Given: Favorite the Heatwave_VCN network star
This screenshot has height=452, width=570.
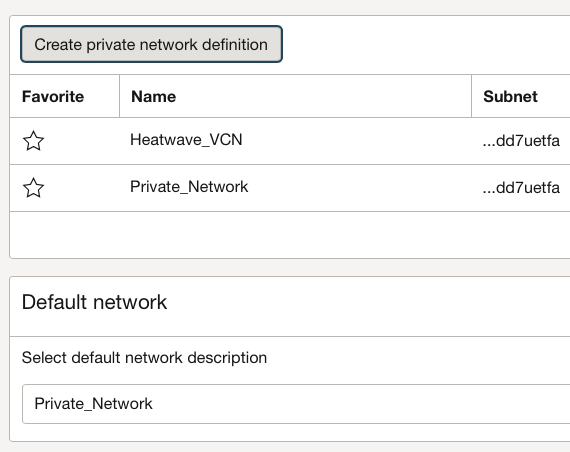Looking at the screenshot, I should pos(33,141).
